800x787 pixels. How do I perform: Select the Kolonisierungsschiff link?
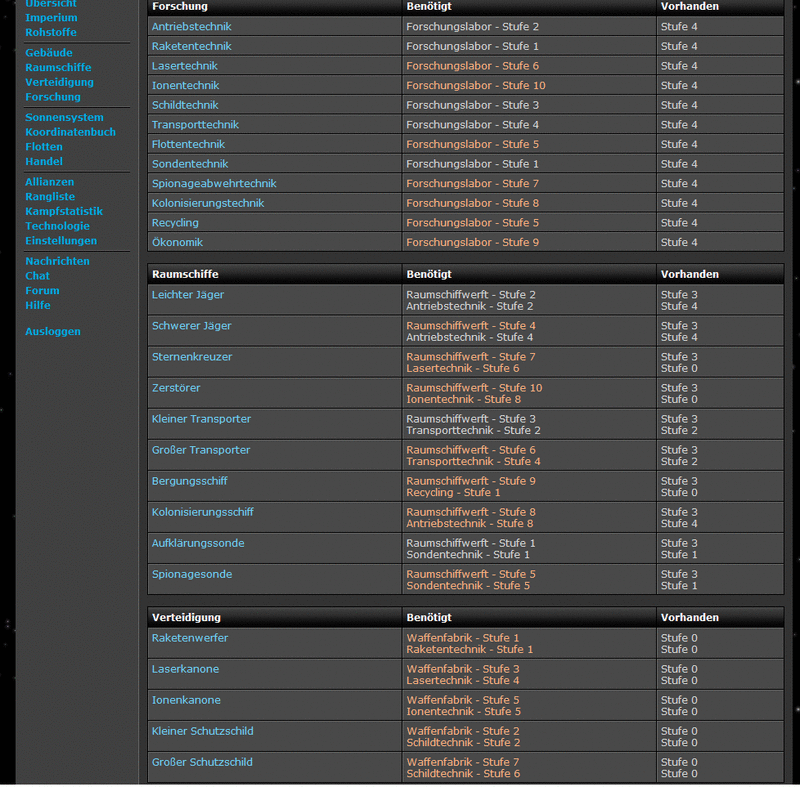pyautogui.click(x=202, y=512)
